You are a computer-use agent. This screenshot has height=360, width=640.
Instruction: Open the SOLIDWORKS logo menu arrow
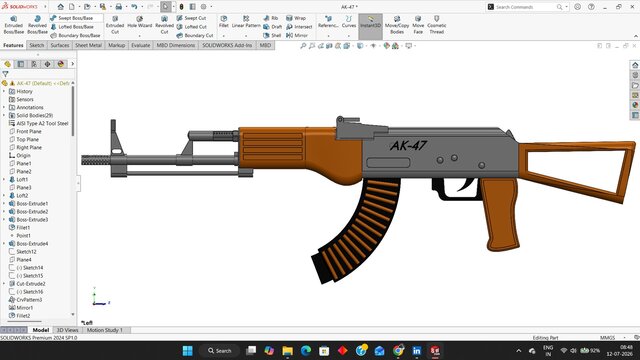pyautogui.click(x=45, y=7)
